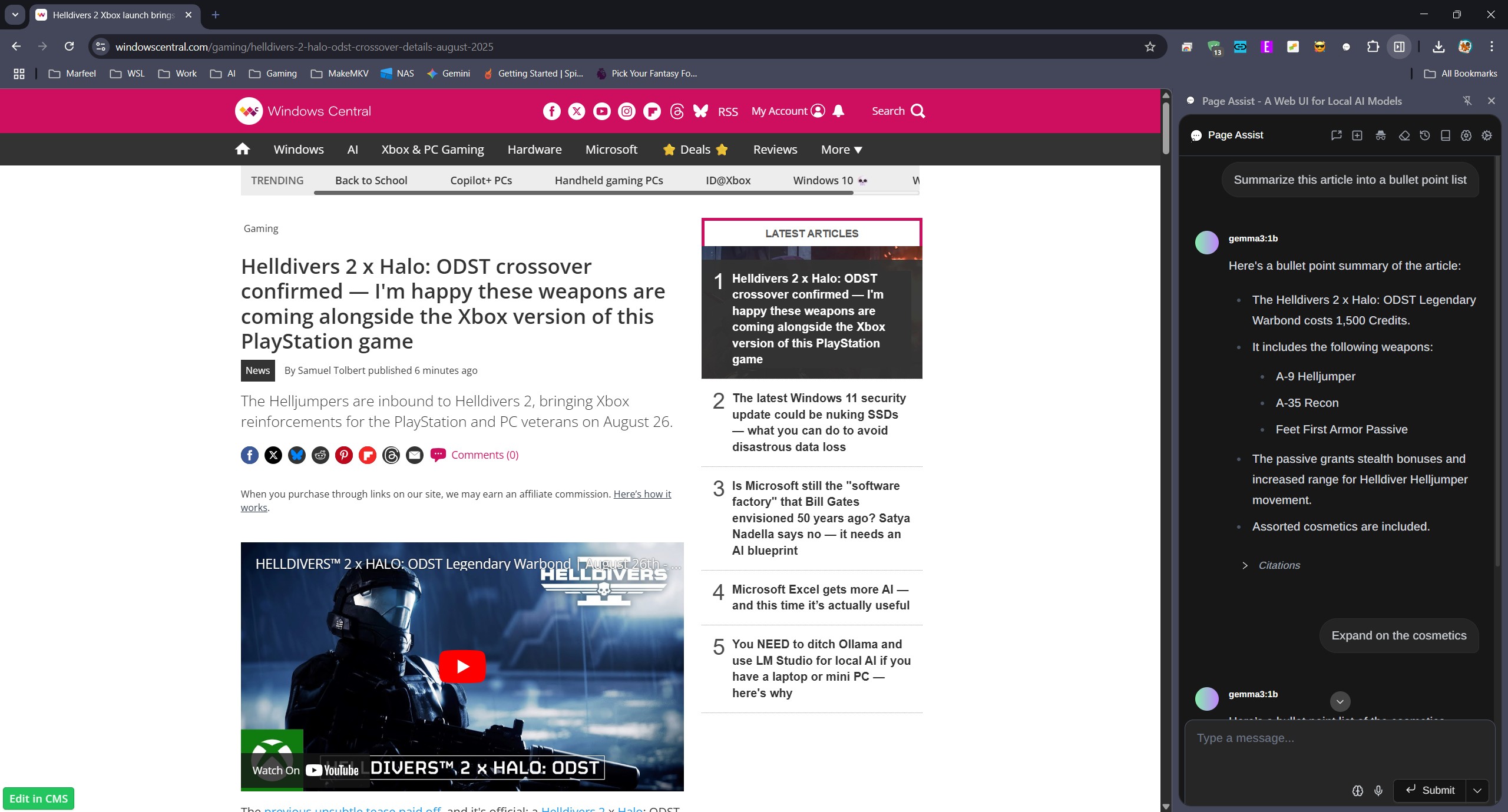Open the Gemini bookmark
This screenshot has width=1508, height=812.
(x=448, y=74)
